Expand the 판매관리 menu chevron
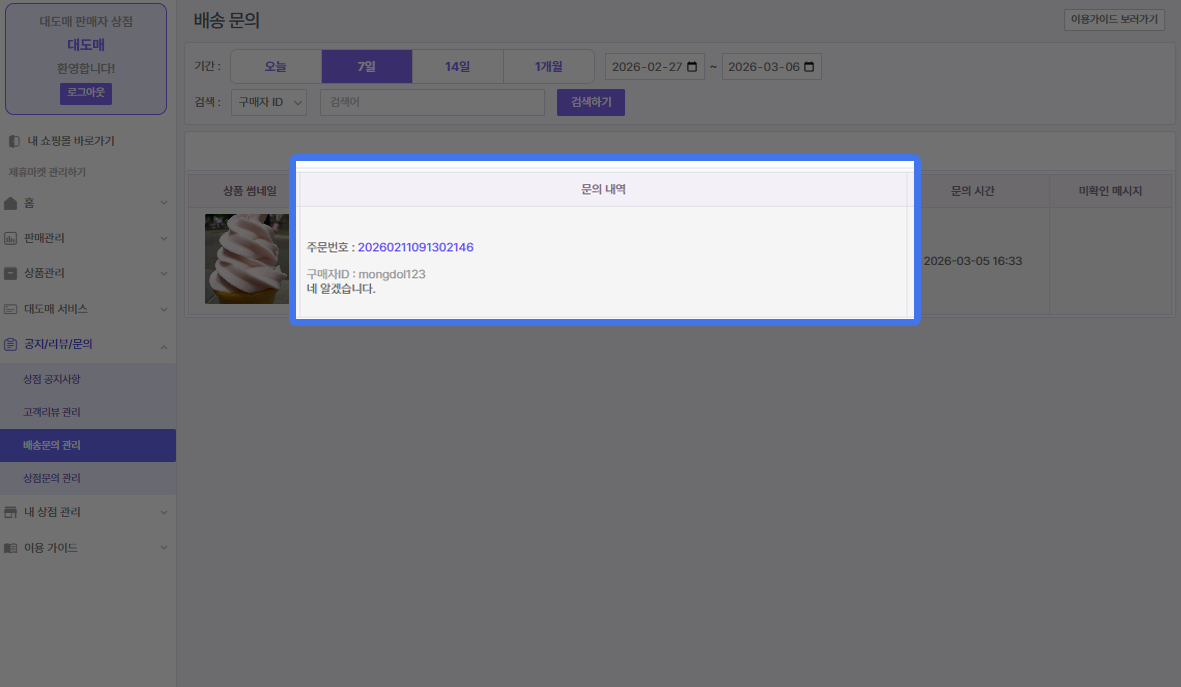The image size is (1181, 687). pyautogui.click(x=164, y=238)
